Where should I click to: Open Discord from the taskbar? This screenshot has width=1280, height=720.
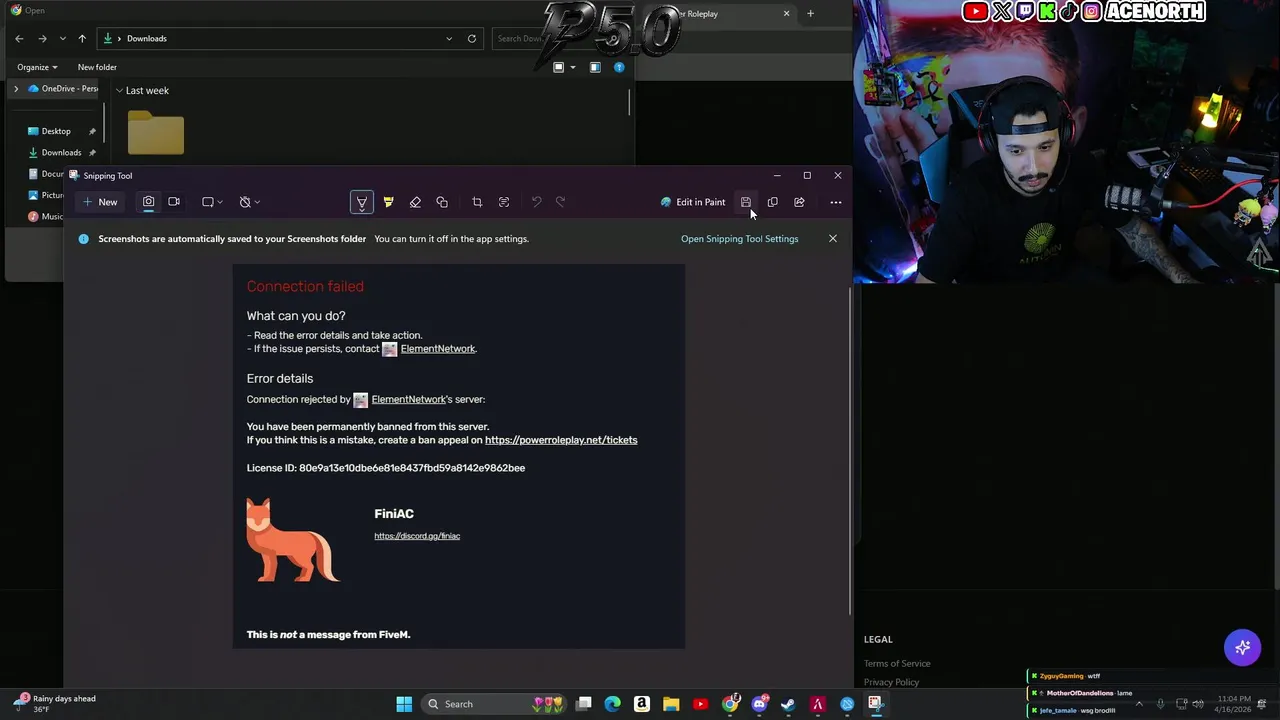(759, 704)
